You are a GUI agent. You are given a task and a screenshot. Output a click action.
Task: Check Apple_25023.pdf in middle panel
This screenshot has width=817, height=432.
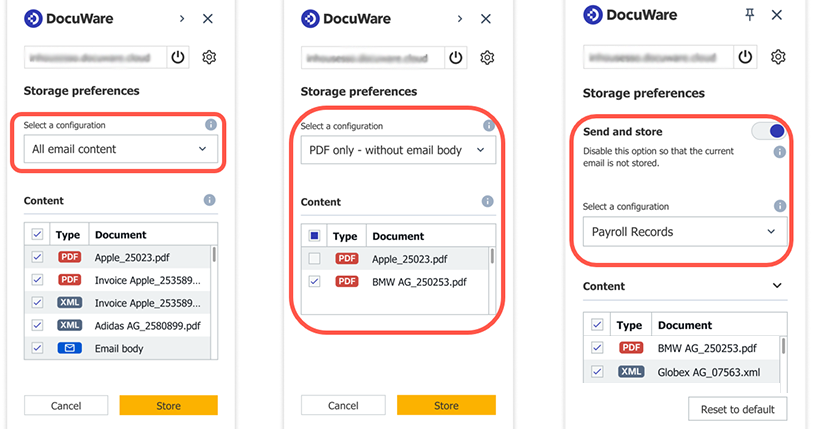(314, 258)
